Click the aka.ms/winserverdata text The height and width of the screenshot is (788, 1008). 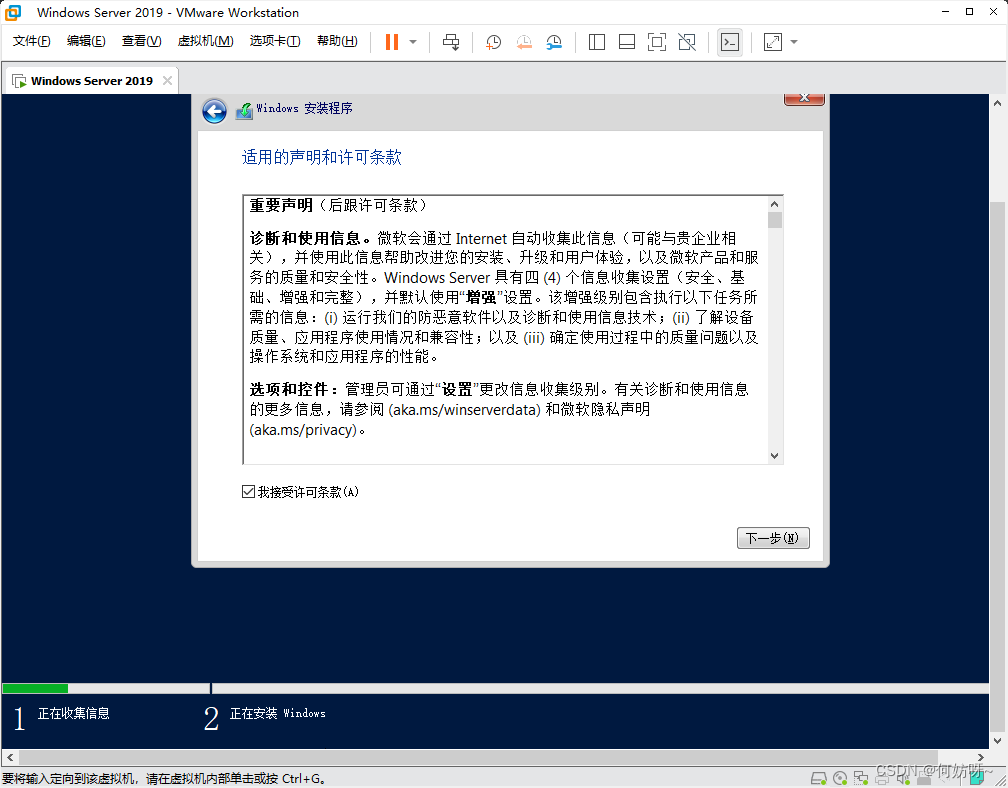coord(464,409)
